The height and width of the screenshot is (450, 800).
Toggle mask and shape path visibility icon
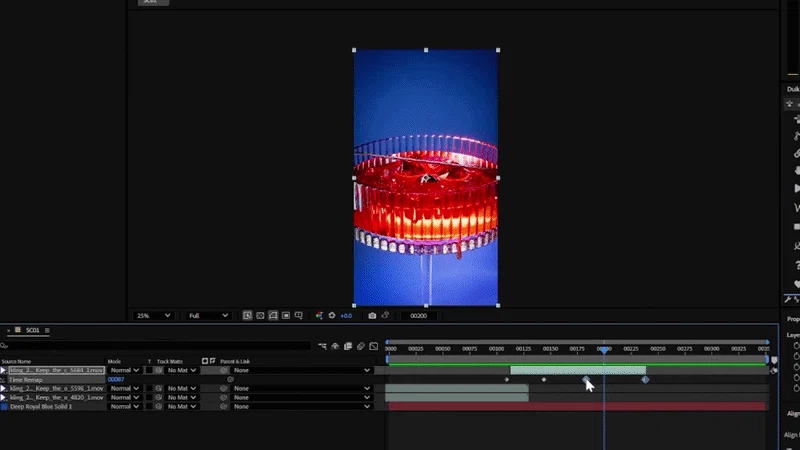tap(273, 315)
